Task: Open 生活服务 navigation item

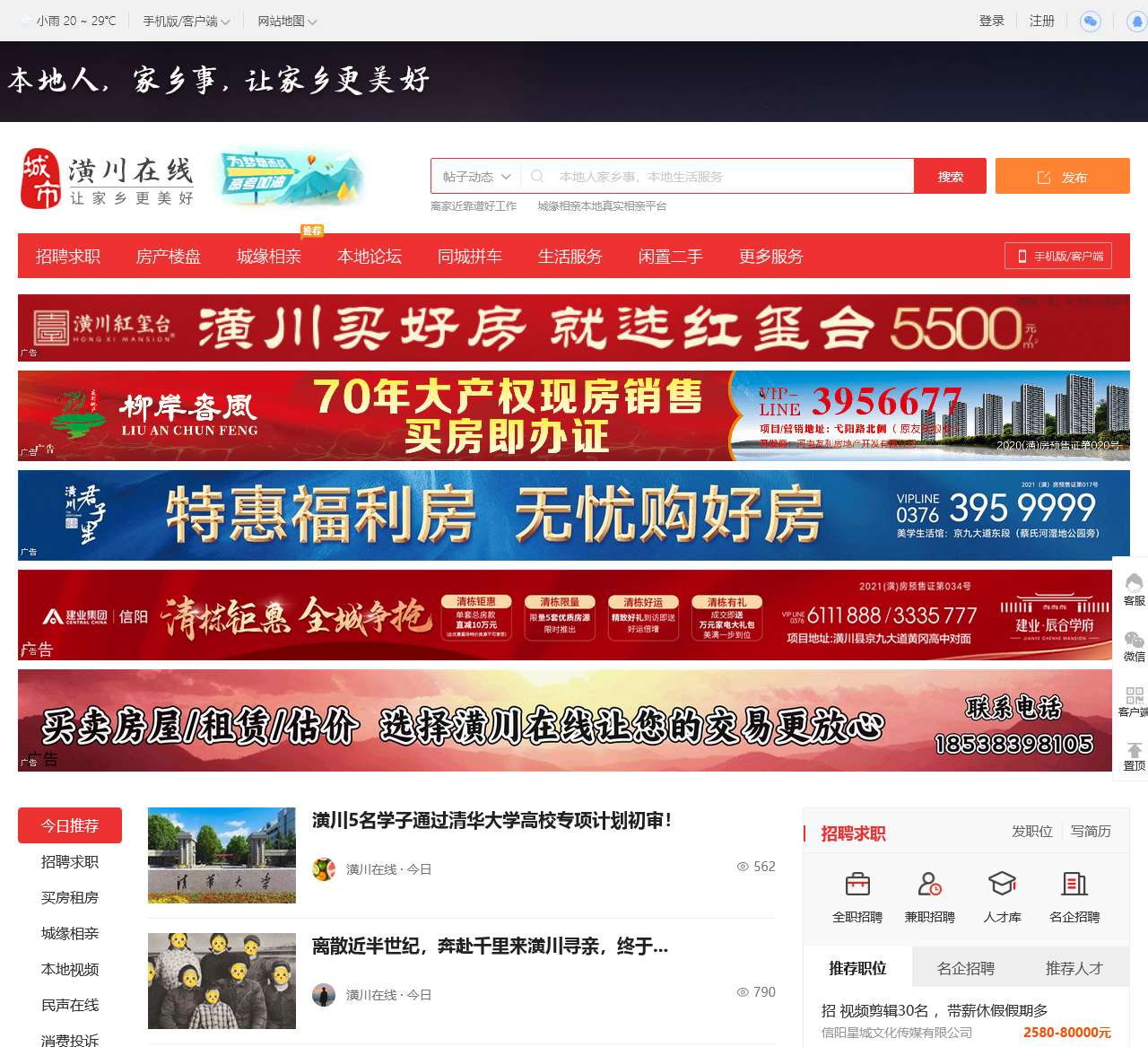Action: [x=570, y=257]
